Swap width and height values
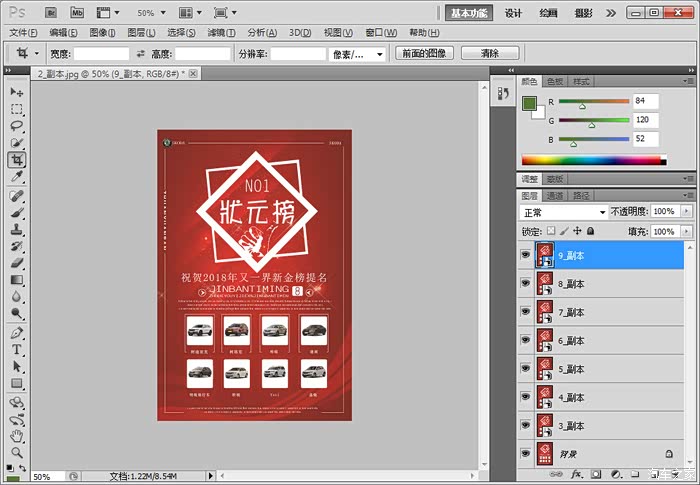 140,53
